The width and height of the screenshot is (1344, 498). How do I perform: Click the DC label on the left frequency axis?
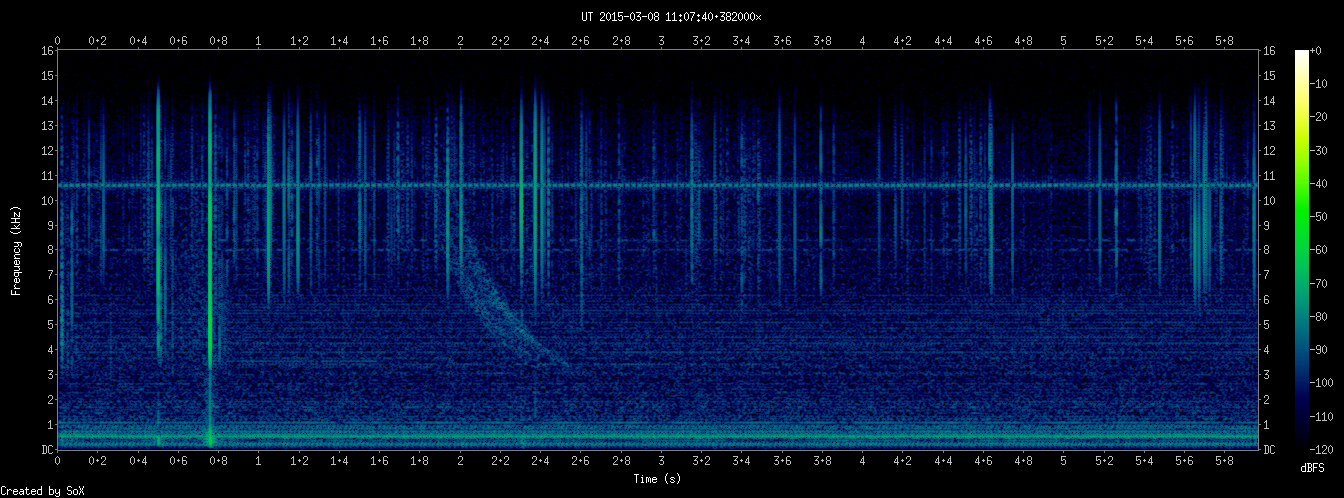(x=47, y=450)
